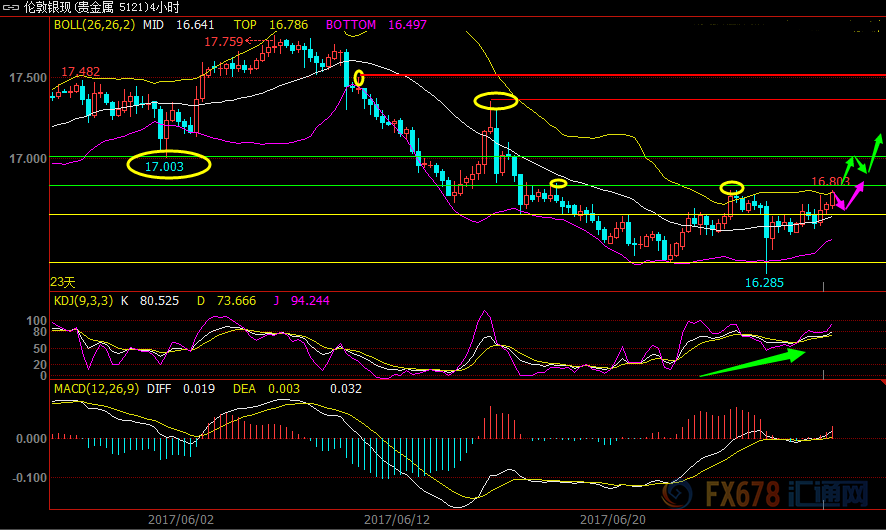Click the chart title 伦敦银现 4小时
Viewport: 886px width, 530px height.
110,7
